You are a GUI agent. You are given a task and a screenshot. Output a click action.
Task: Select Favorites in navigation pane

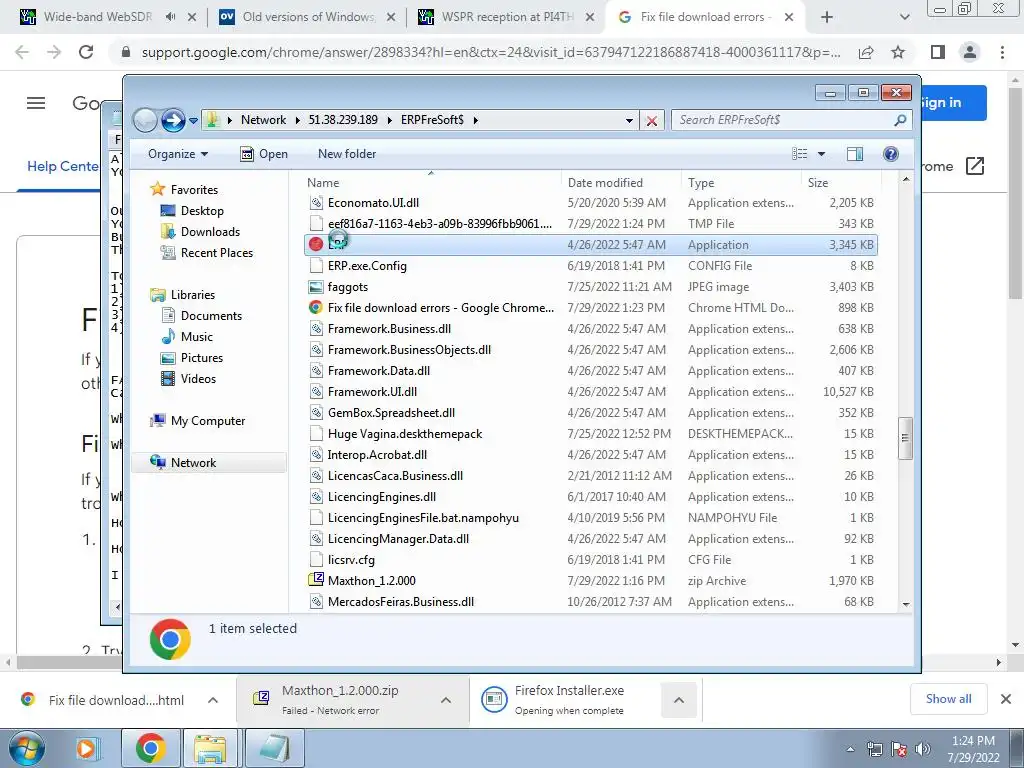pos(194,189)
